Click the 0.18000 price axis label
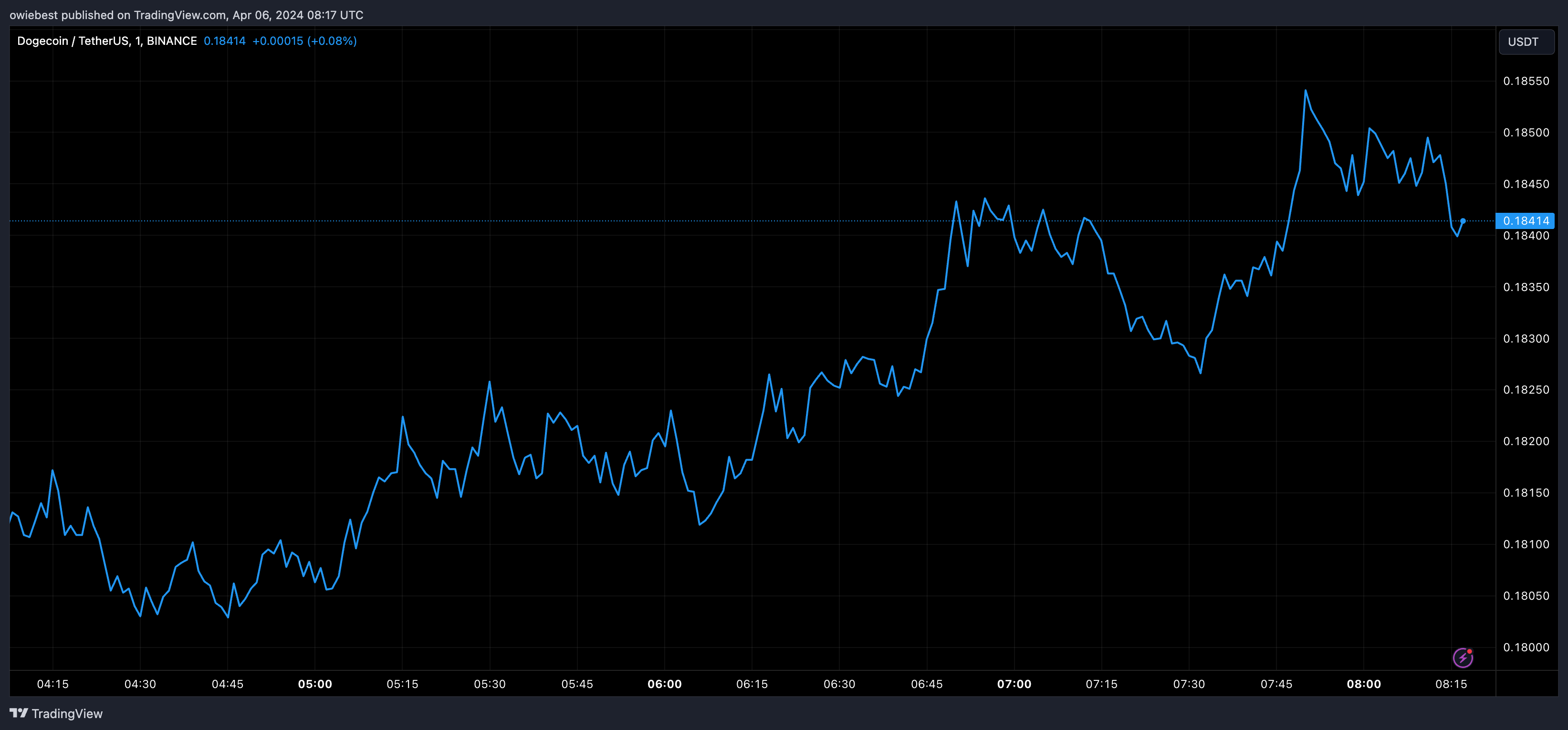 tap(1526, 647)
